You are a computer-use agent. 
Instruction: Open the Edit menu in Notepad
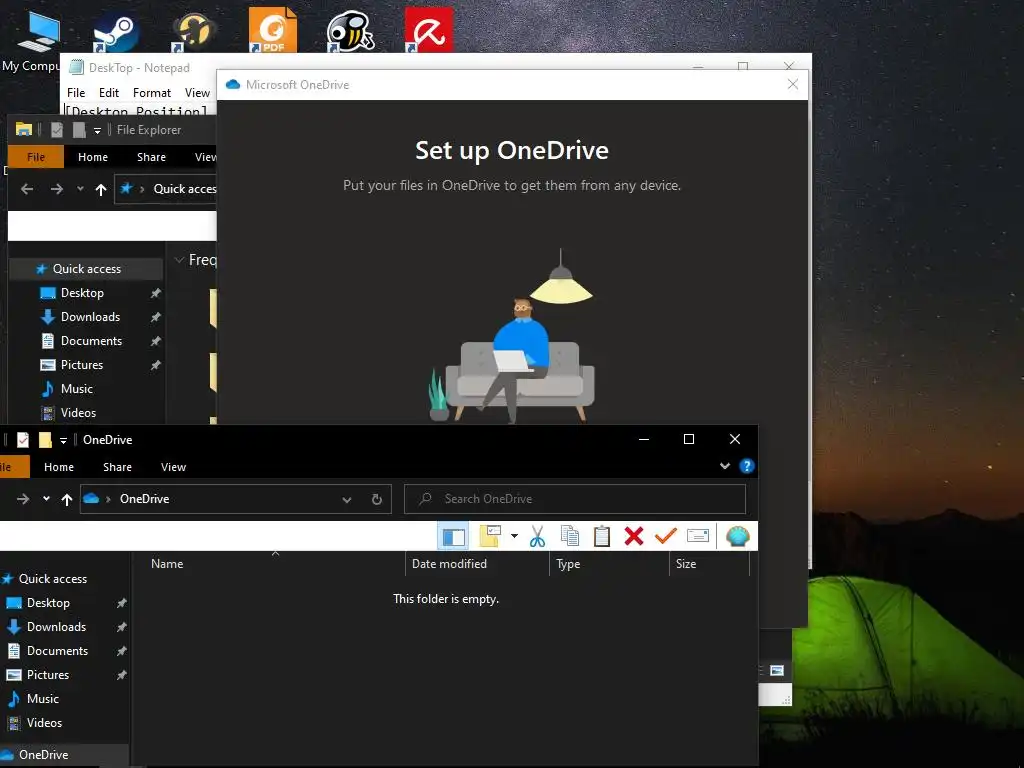tap(108, 93)
